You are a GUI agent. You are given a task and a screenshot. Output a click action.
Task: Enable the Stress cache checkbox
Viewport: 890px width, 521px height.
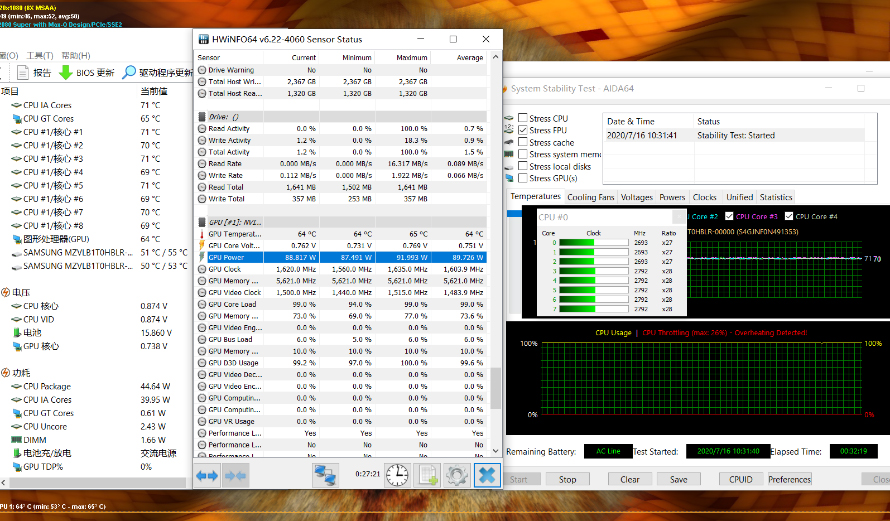pyautogui.click(x=523, y=142)
